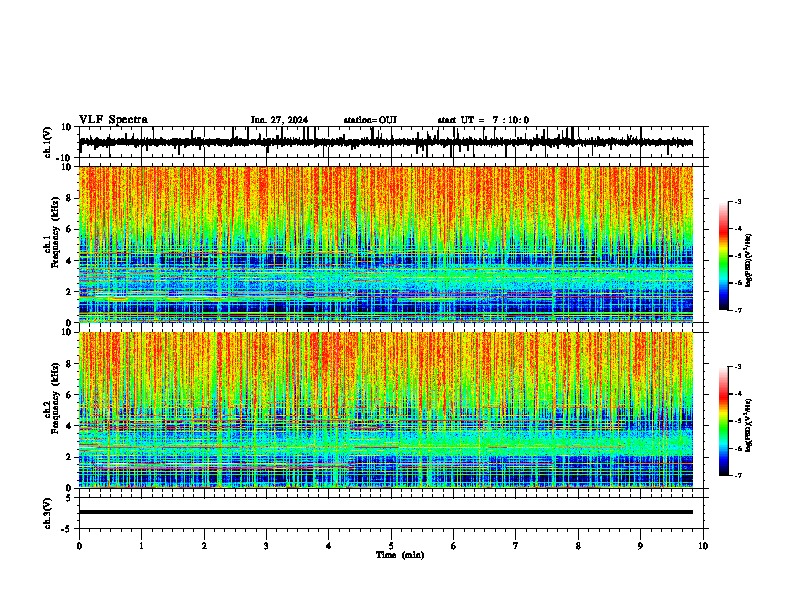This screenshot has height=612, width=792.
Task: Click the "ch.3(V)" axis label
Action: 48,513
